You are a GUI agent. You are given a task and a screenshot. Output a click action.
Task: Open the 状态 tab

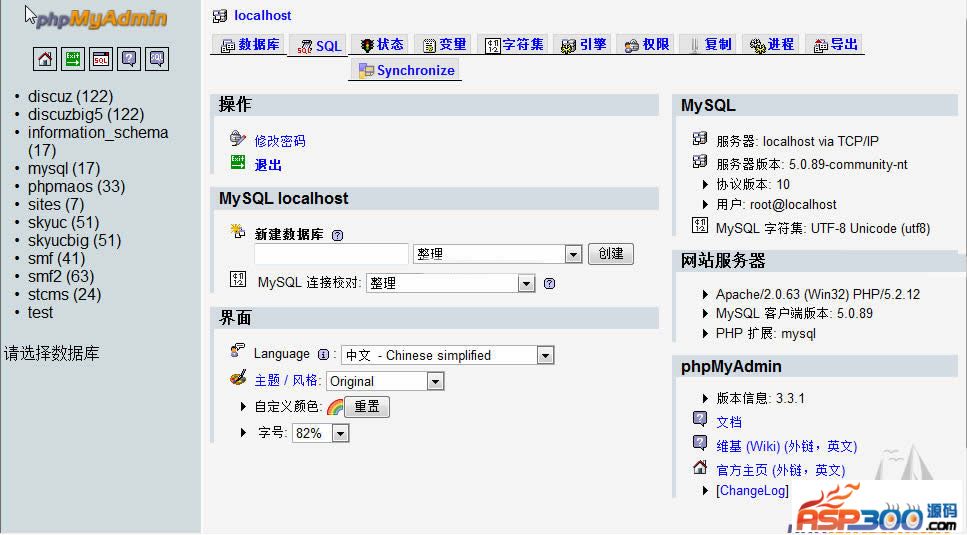click(x=382, y=44)
